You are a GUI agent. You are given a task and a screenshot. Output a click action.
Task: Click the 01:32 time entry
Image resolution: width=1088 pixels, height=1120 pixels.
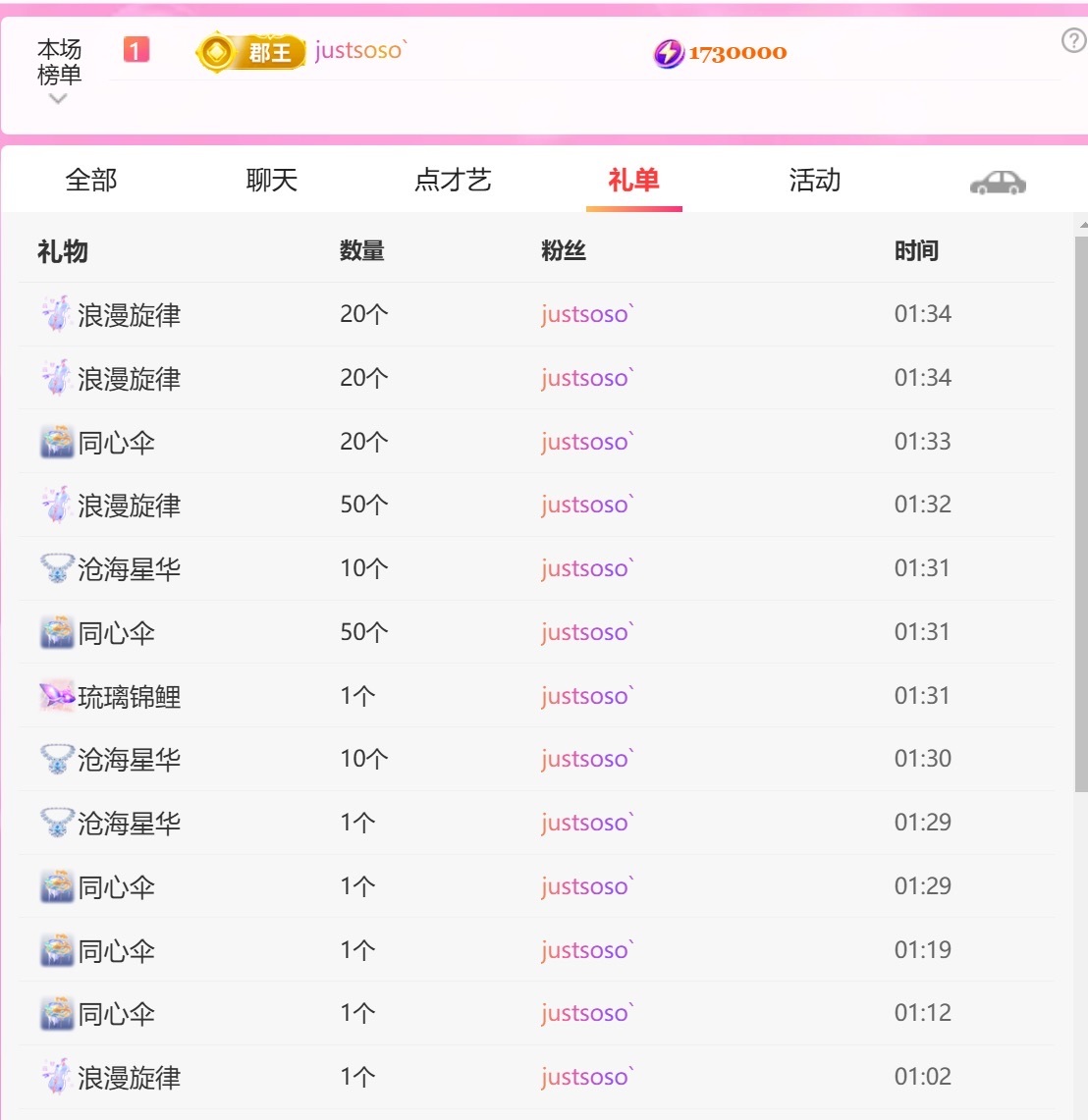pos(922,505)
